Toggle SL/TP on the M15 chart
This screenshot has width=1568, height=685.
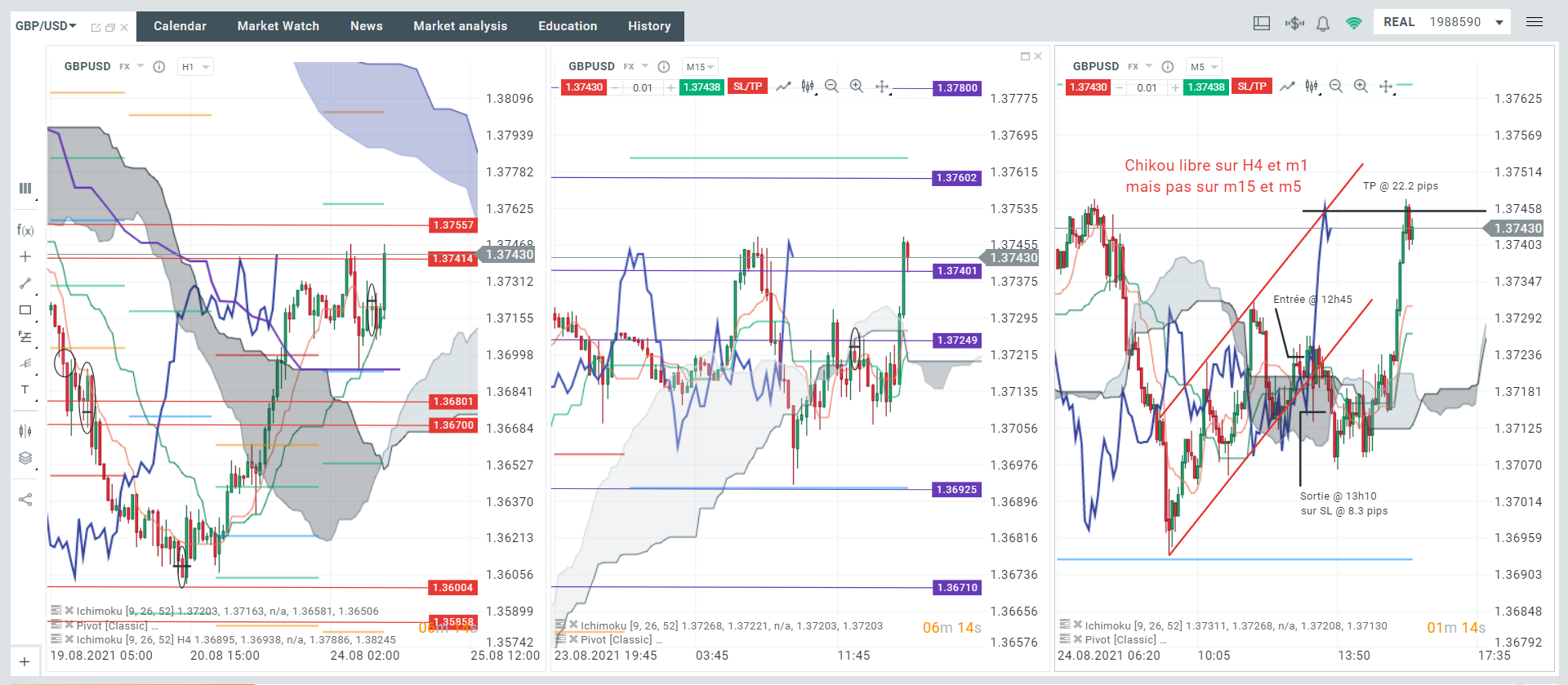[x=747, y=87]
